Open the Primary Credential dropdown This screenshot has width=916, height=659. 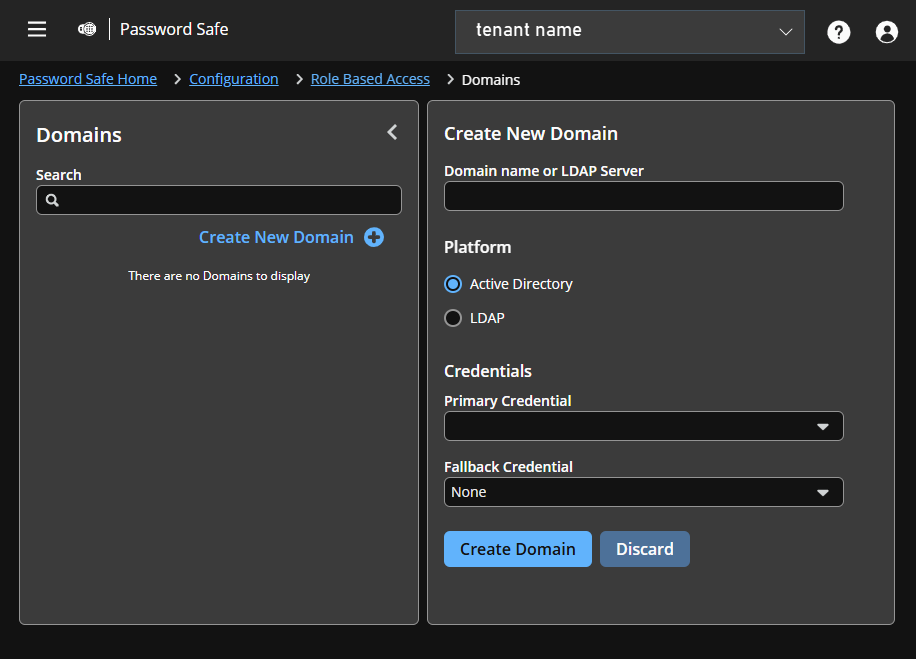[643, 426]
